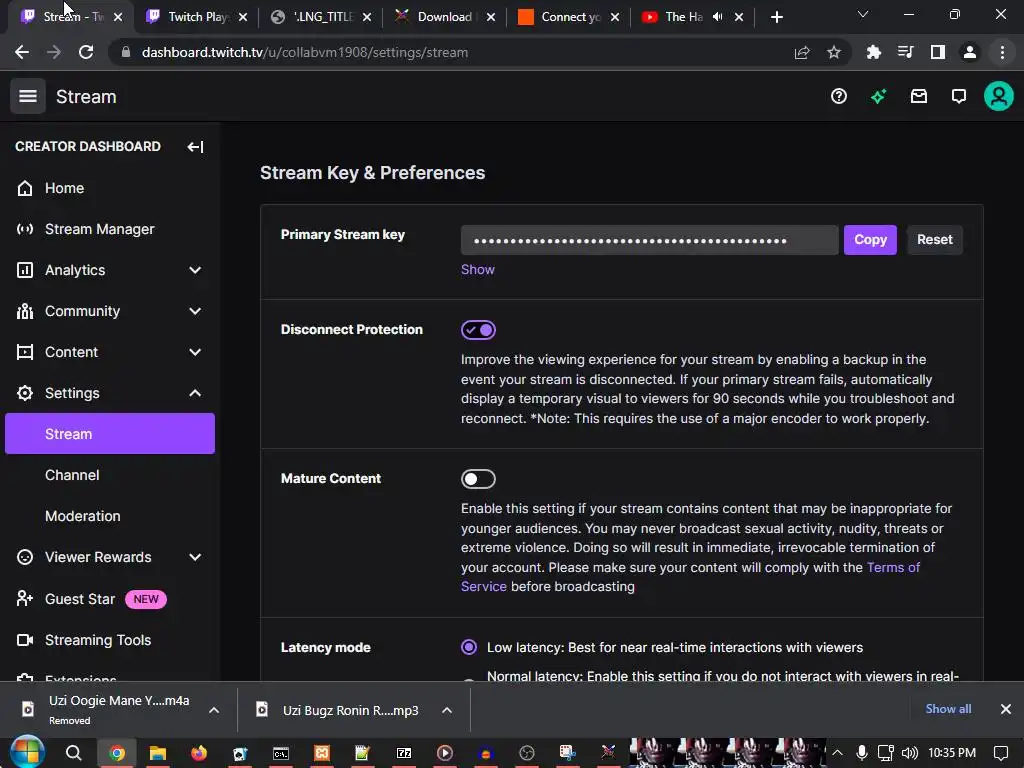Open Windows taskbar search
The image size is (1024, 768).
(74, 753)
